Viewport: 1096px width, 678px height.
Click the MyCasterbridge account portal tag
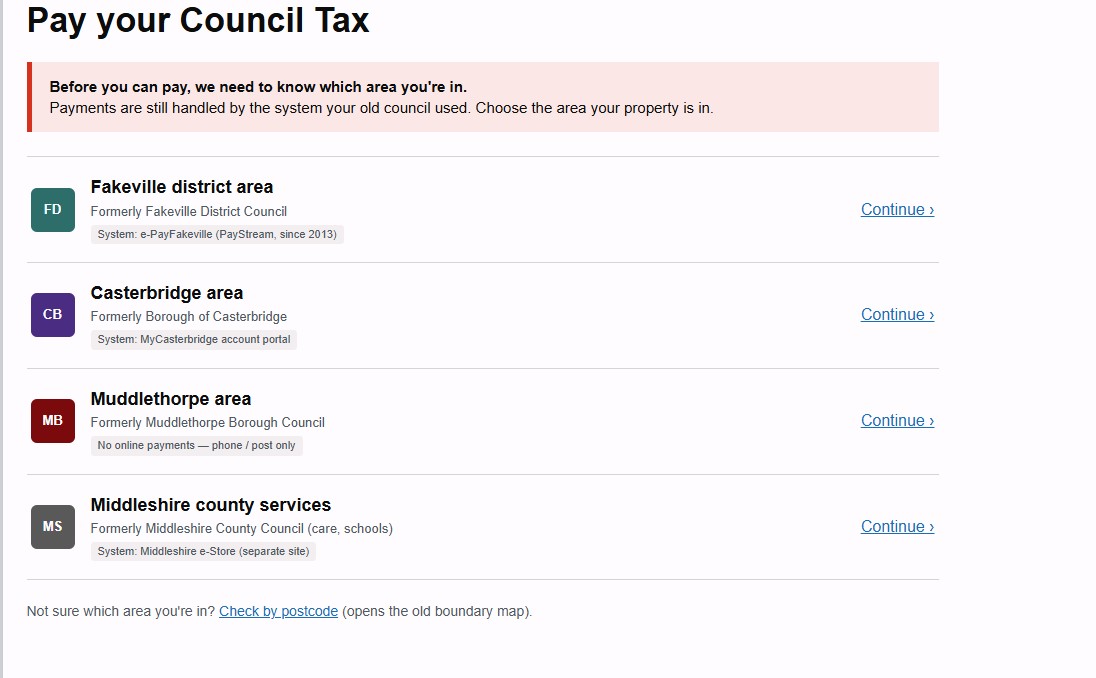(194, 340)
